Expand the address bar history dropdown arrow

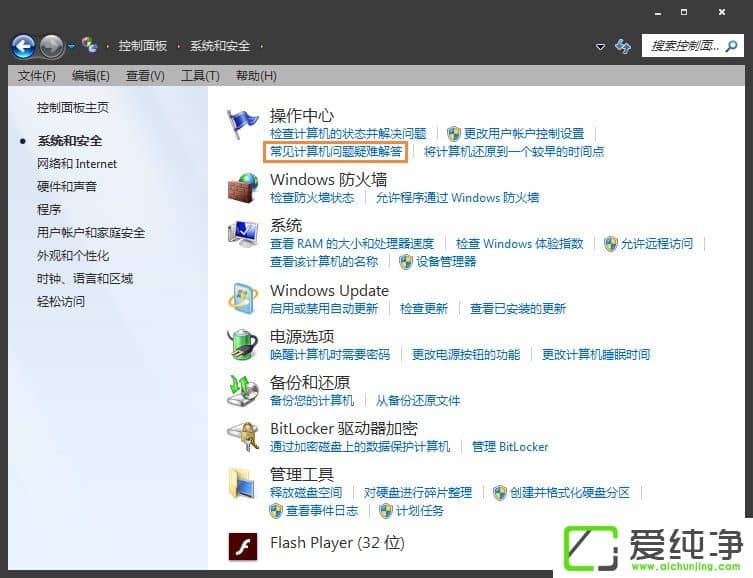click(x=600, y=47)
